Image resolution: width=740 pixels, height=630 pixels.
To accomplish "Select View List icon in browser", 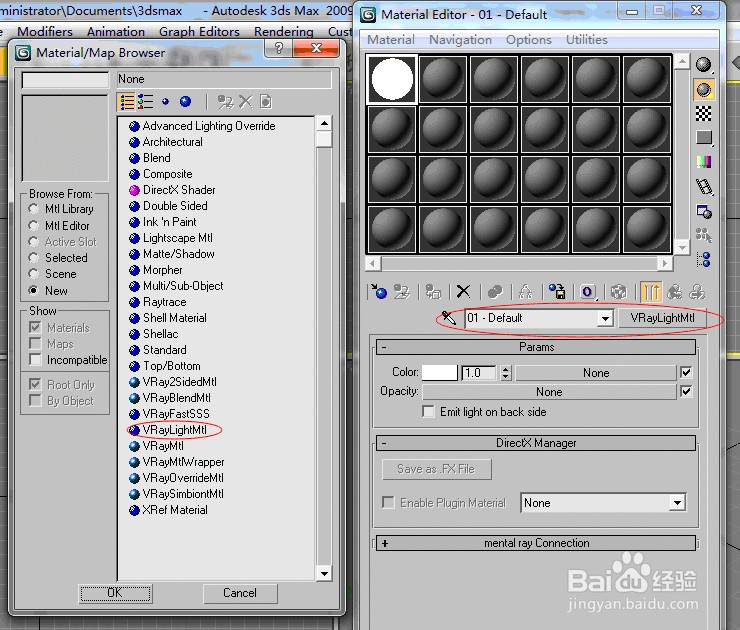I will [x=127, y=102].
